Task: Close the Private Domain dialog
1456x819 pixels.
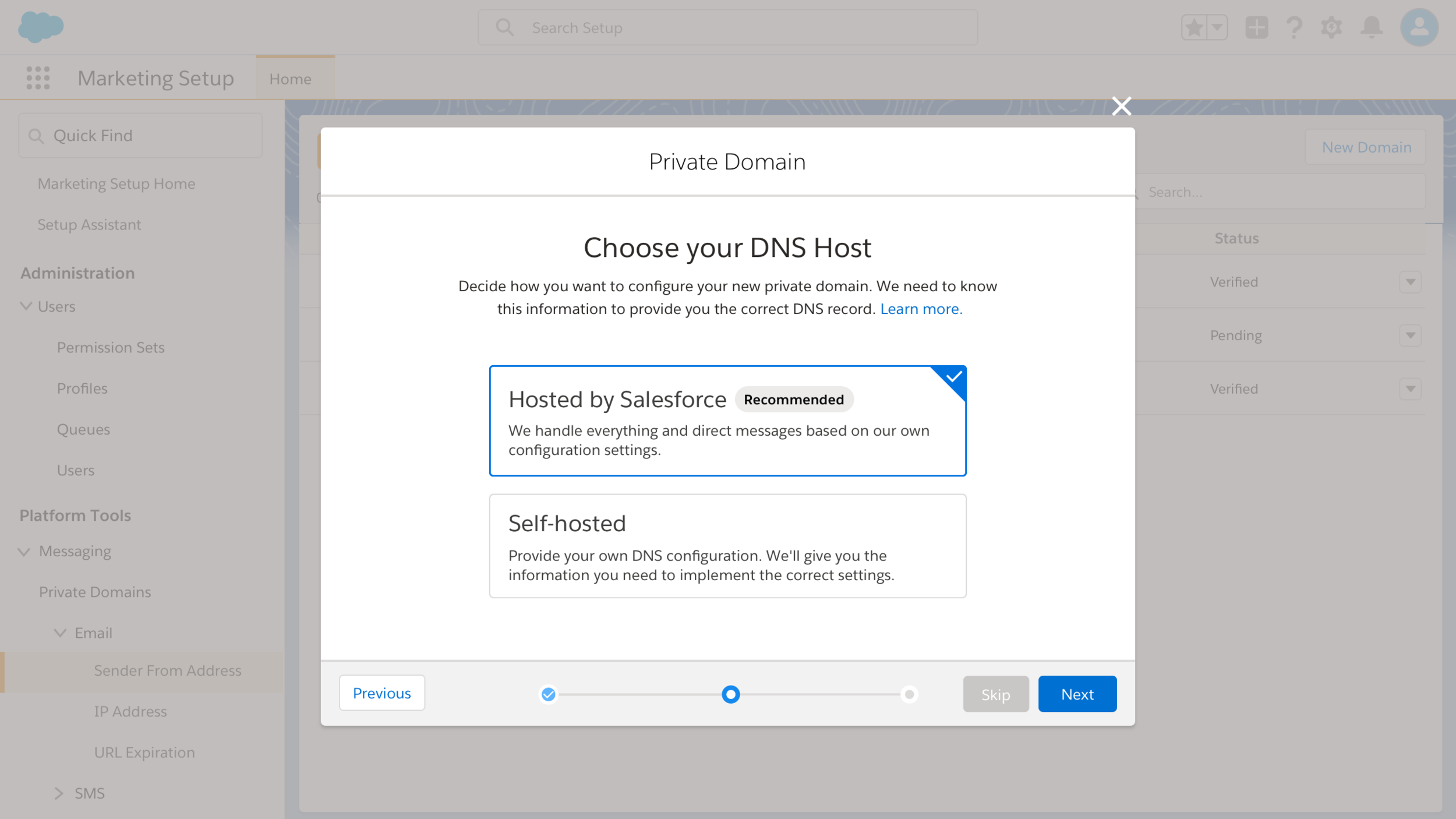Action: pyautogui.click(x=1121, y=106)
